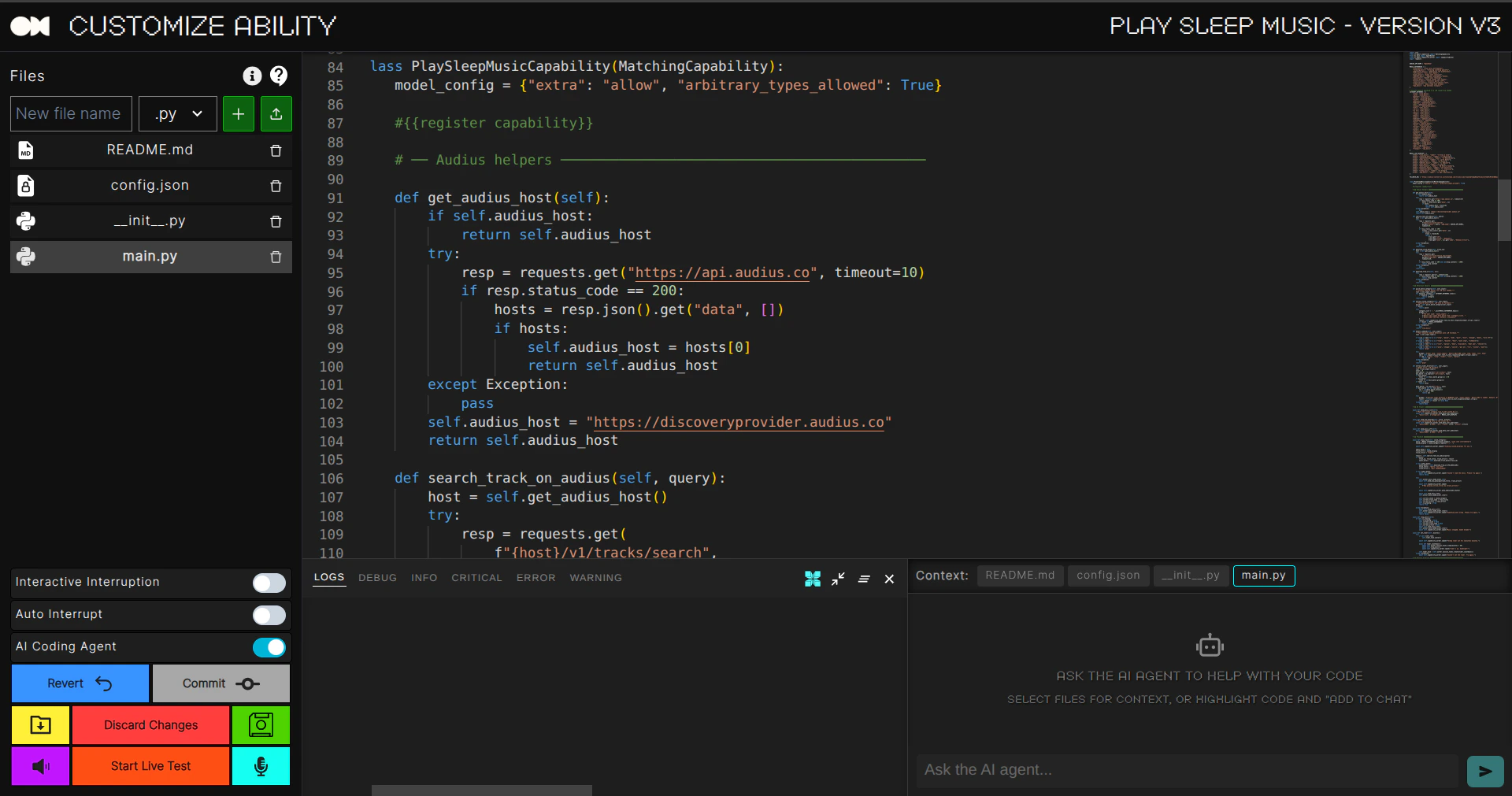
Task: Turn on Auto Interrupt
Action: tap(269, 615)
